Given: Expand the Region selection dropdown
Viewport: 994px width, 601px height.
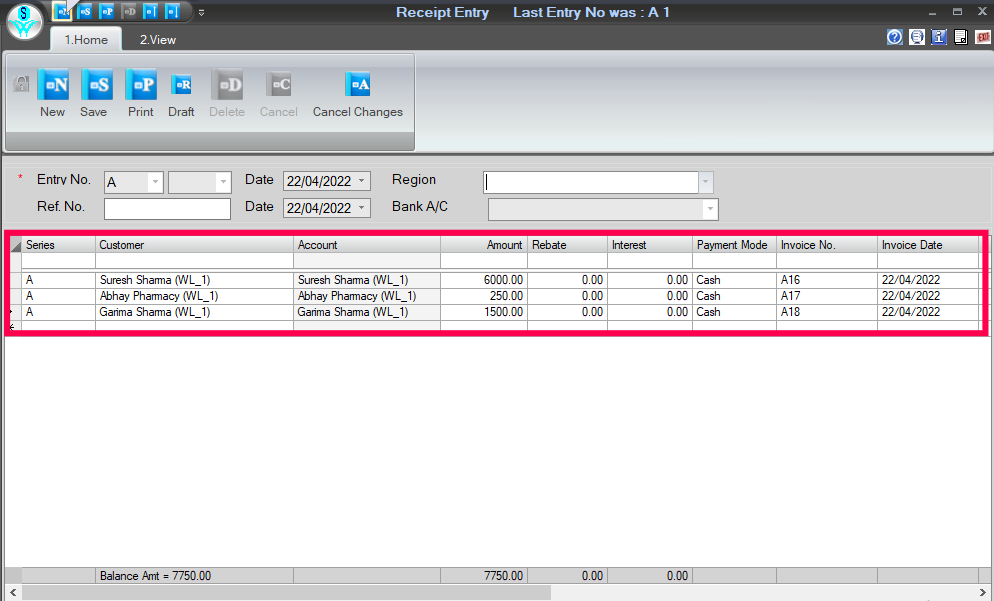Looking at the screenshot, I should click(705, 181).
